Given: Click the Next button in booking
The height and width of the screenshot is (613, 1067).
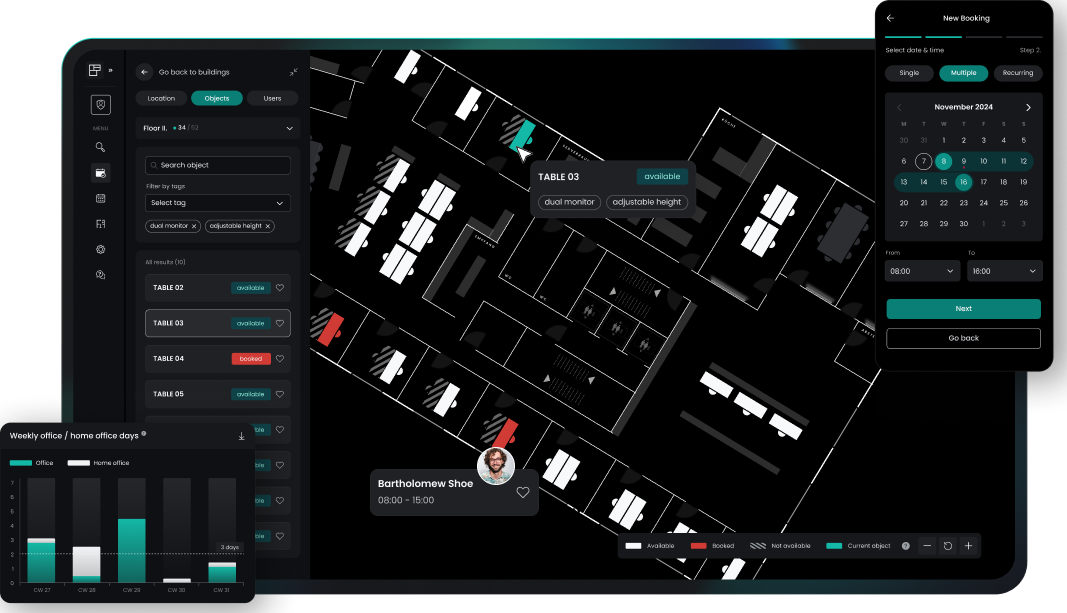Looking at the screenshot, I should (964, 309).
